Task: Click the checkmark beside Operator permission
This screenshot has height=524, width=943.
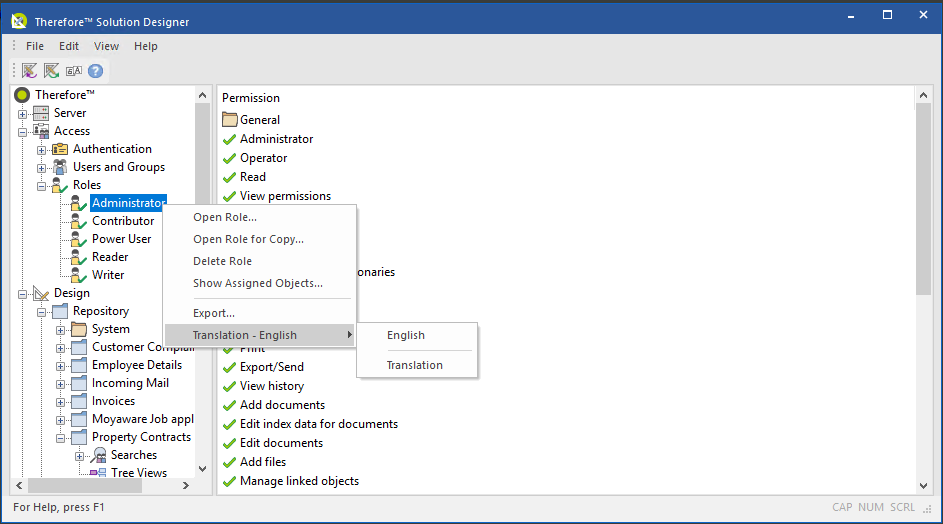Action: (x=229, y=159)
